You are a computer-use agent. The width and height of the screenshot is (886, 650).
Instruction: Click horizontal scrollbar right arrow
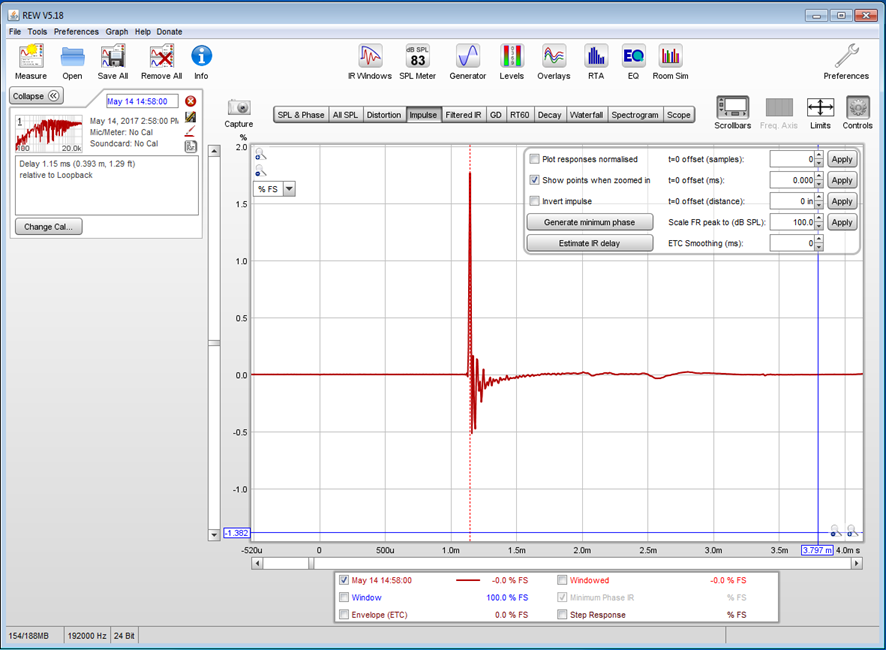[x=857, y=563]
